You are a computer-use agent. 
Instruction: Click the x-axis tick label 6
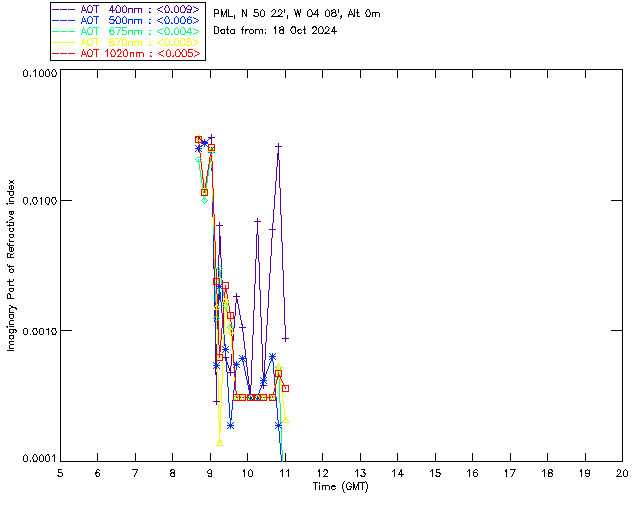[x=98, y=473]
